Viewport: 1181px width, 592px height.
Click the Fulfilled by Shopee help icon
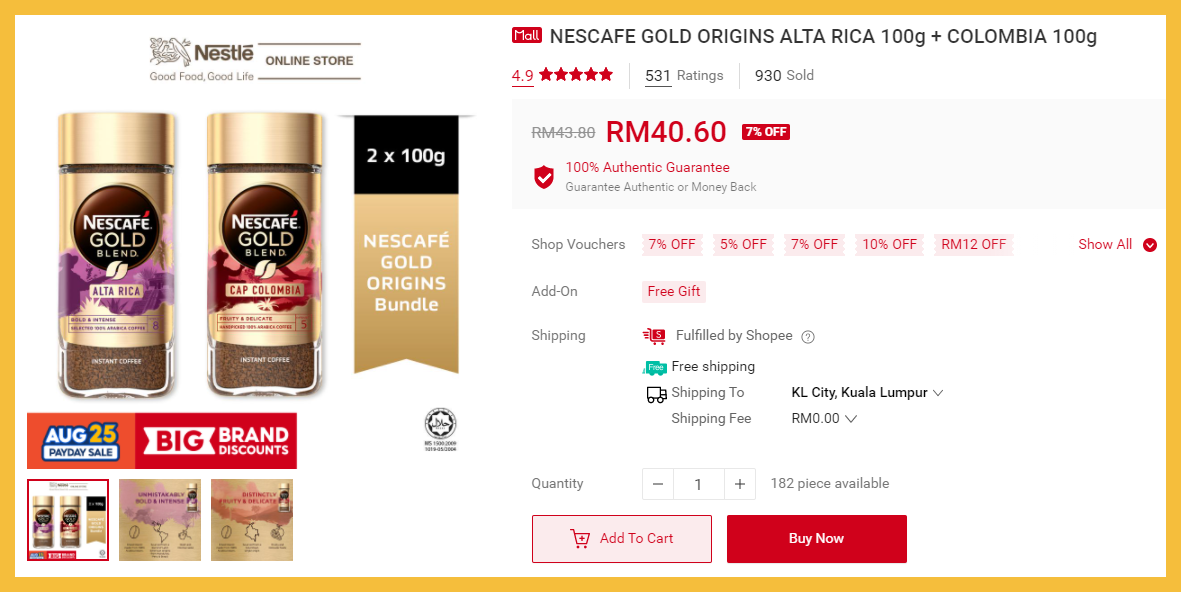pos(808,337)
